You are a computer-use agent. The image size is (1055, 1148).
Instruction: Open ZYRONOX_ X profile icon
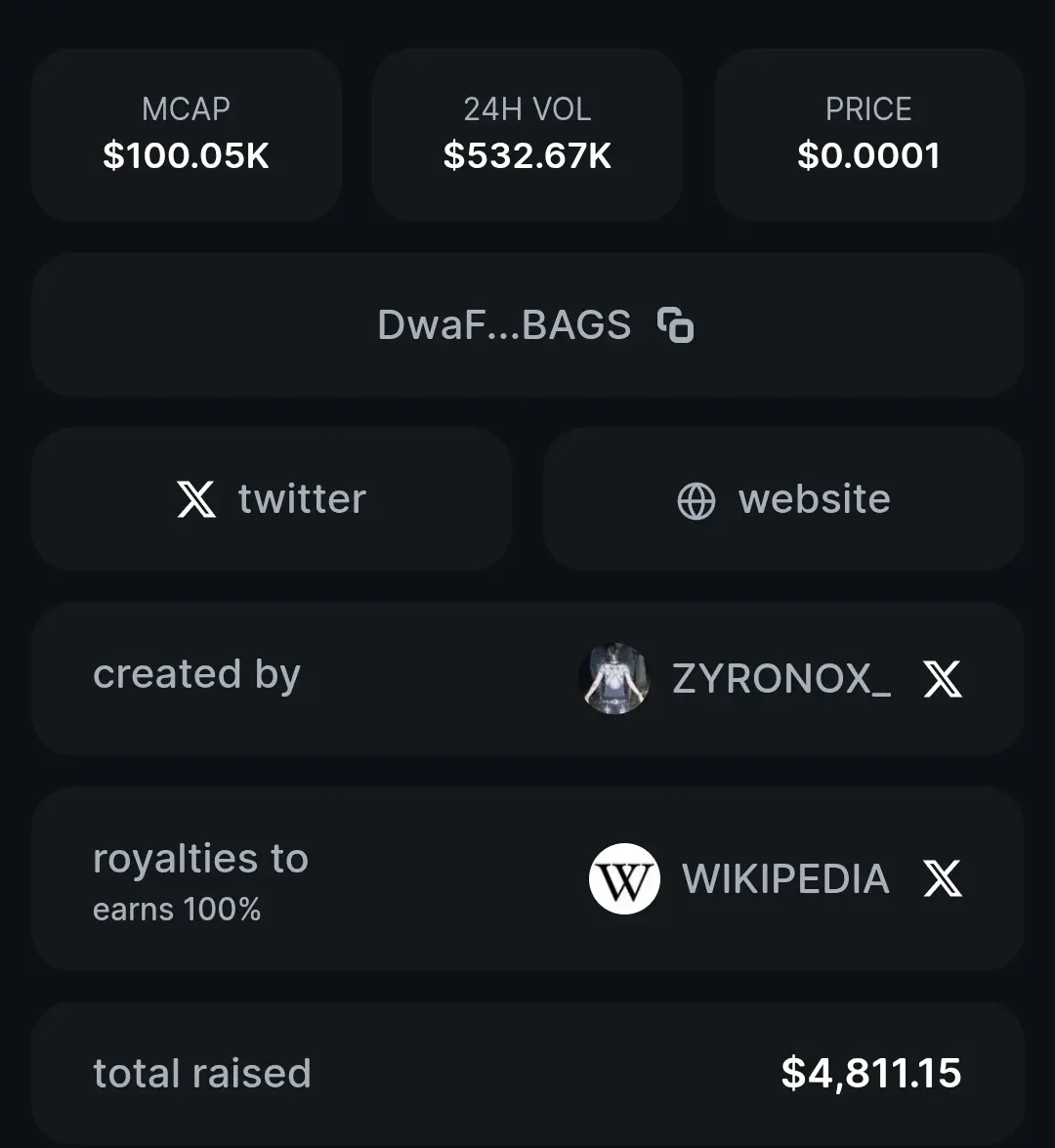[943, 679]
